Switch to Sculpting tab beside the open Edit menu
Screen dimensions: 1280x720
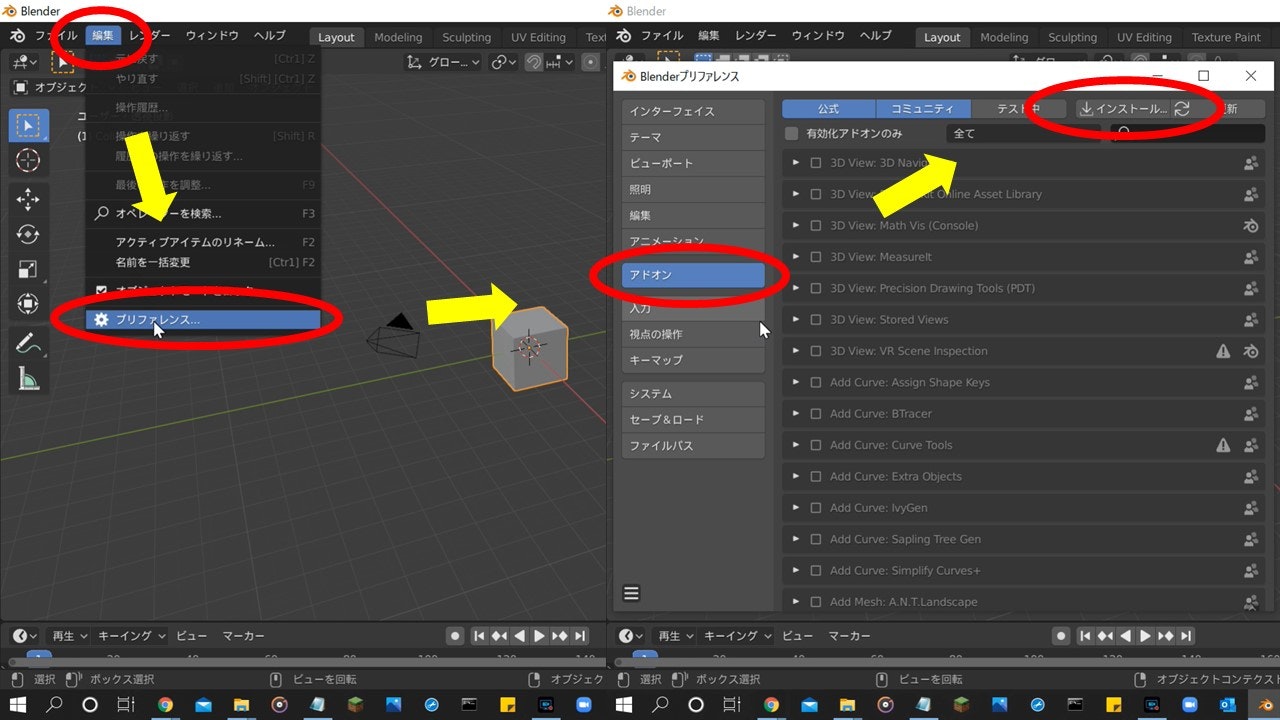[x=467, y=37]
